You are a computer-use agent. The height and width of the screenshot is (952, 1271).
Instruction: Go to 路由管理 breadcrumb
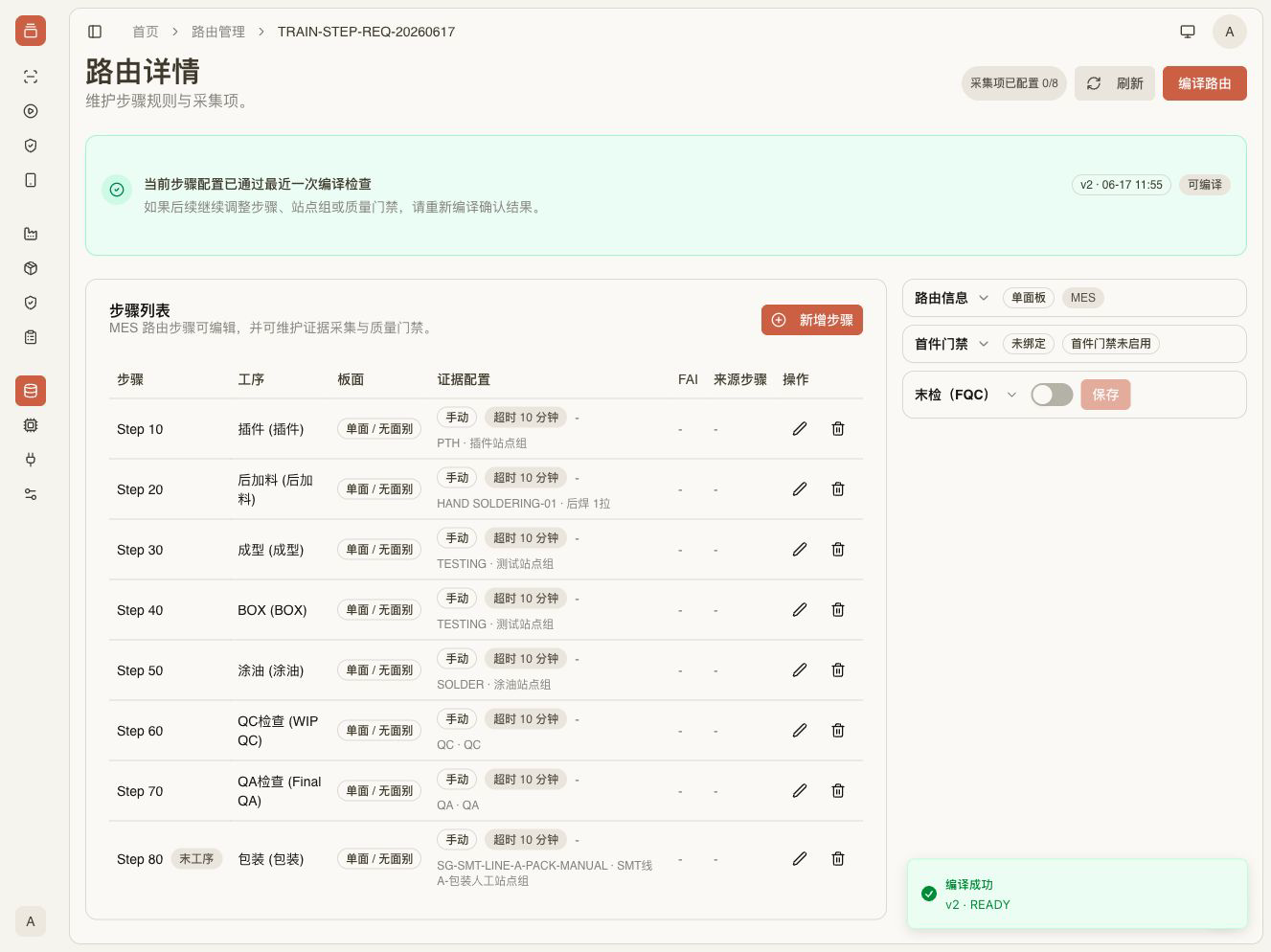[218, 32]
